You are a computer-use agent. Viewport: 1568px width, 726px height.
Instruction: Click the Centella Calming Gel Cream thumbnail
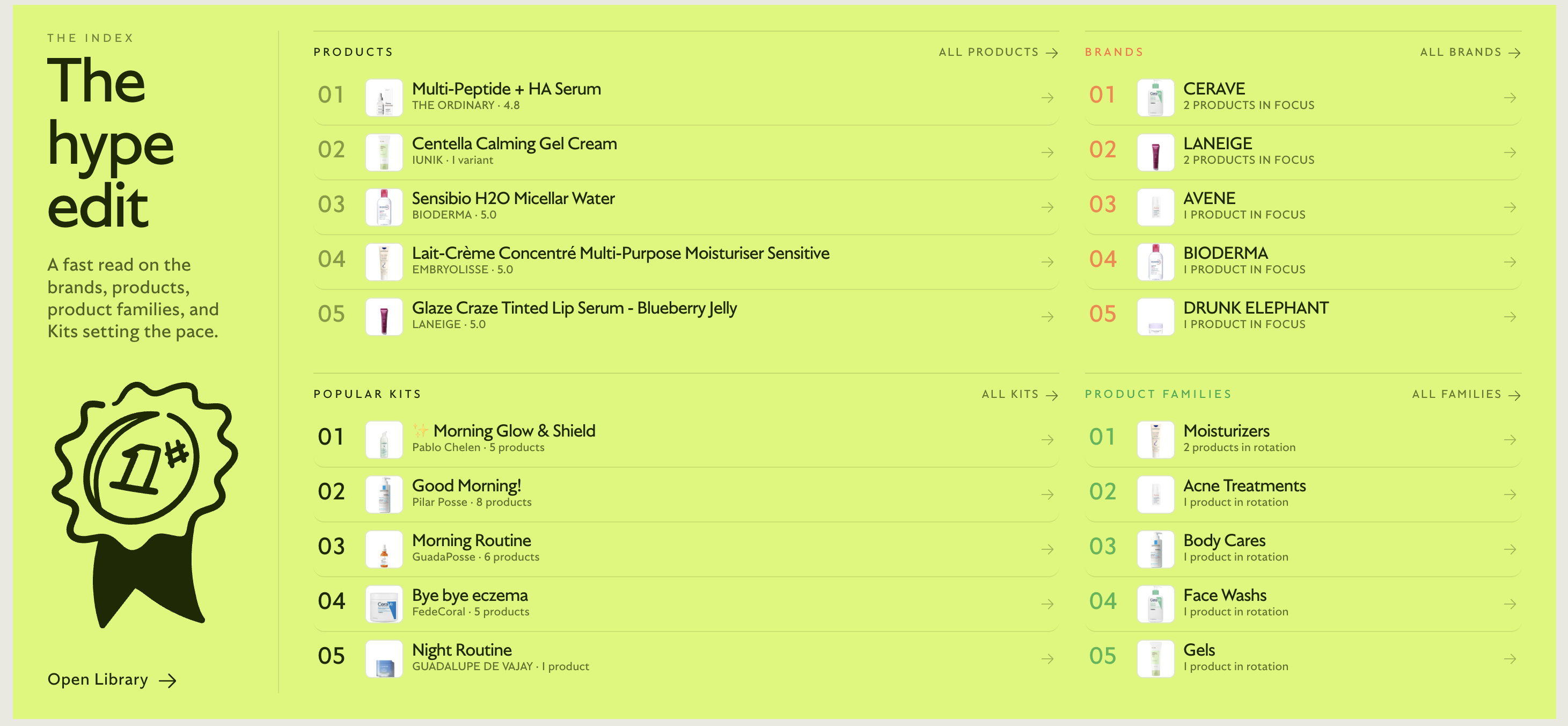pyautogui.click(x=384, y=153)
